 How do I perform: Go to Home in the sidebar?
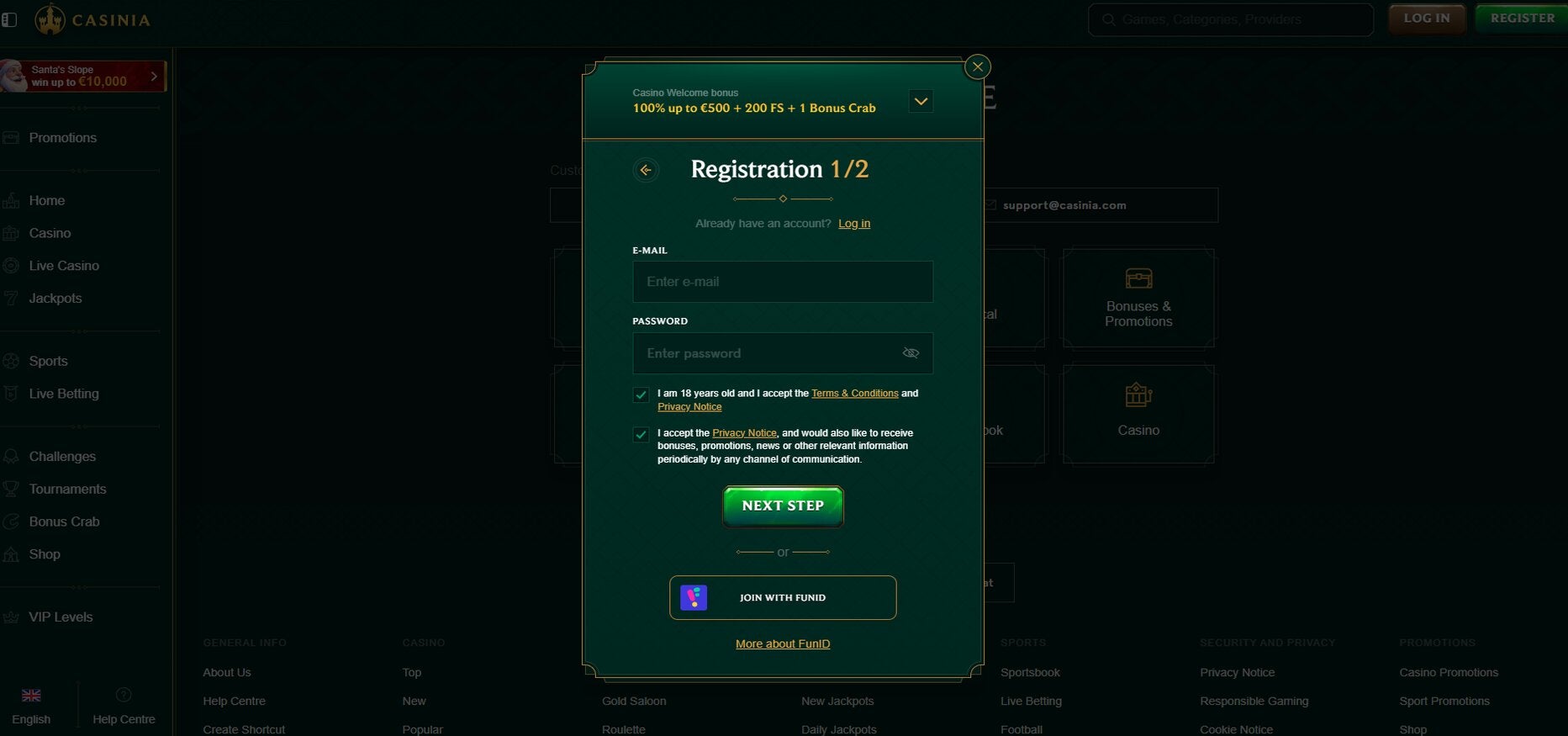46,201
